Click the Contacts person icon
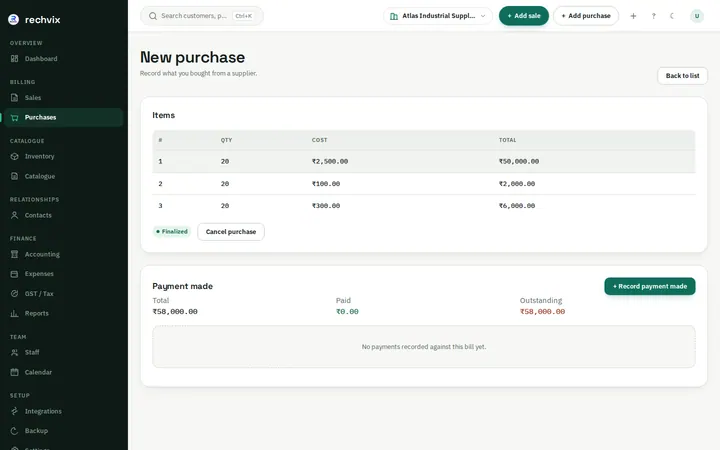This screenshot has width=720, height=450. (15, 215)
